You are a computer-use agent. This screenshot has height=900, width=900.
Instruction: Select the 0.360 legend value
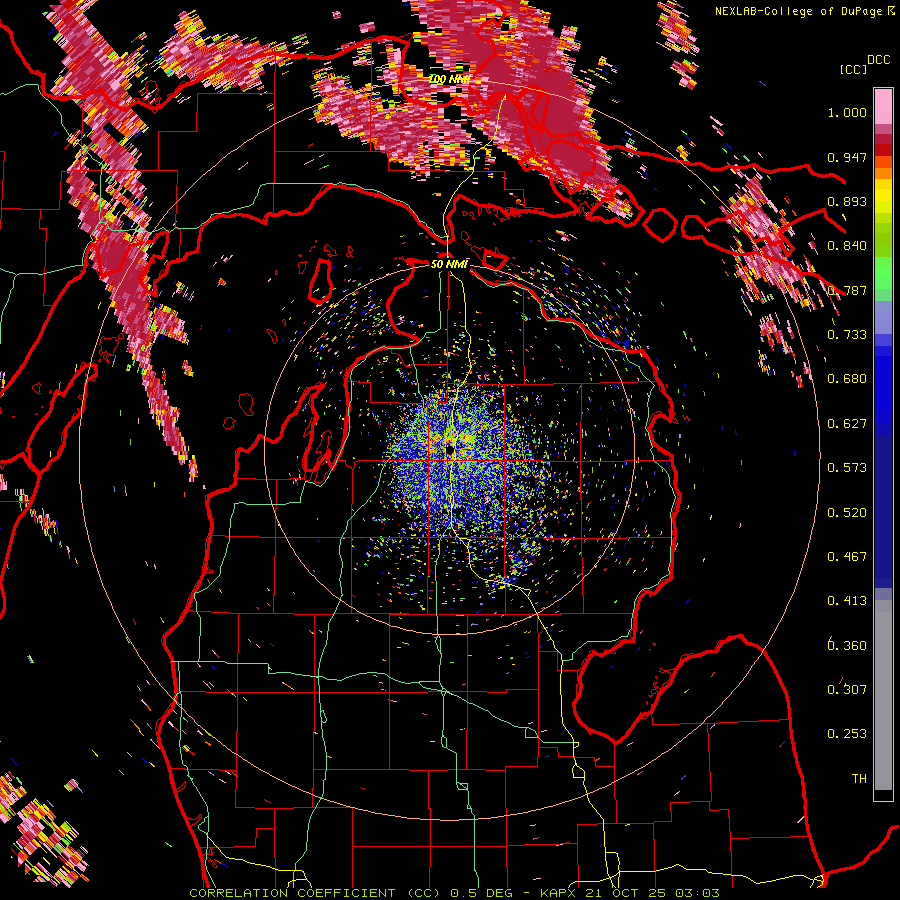847,646
